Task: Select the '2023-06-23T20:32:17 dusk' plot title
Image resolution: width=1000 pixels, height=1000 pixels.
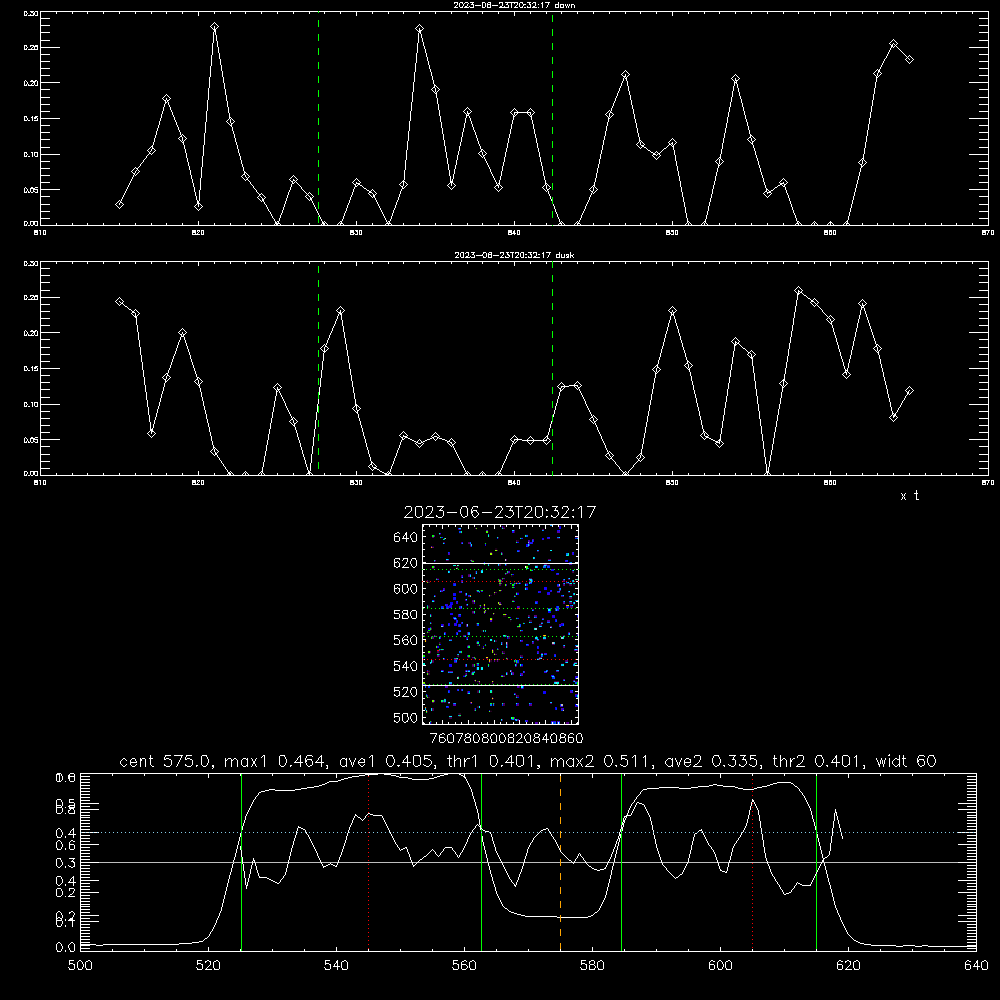Action: pos(514,255)
